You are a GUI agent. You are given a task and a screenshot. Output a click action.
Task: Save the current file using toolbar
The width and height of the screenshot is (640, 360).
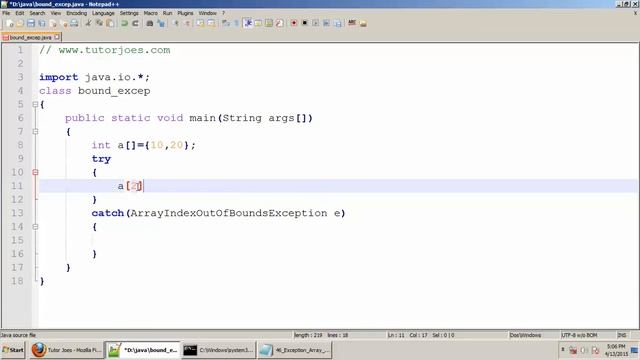pos(31,23)
